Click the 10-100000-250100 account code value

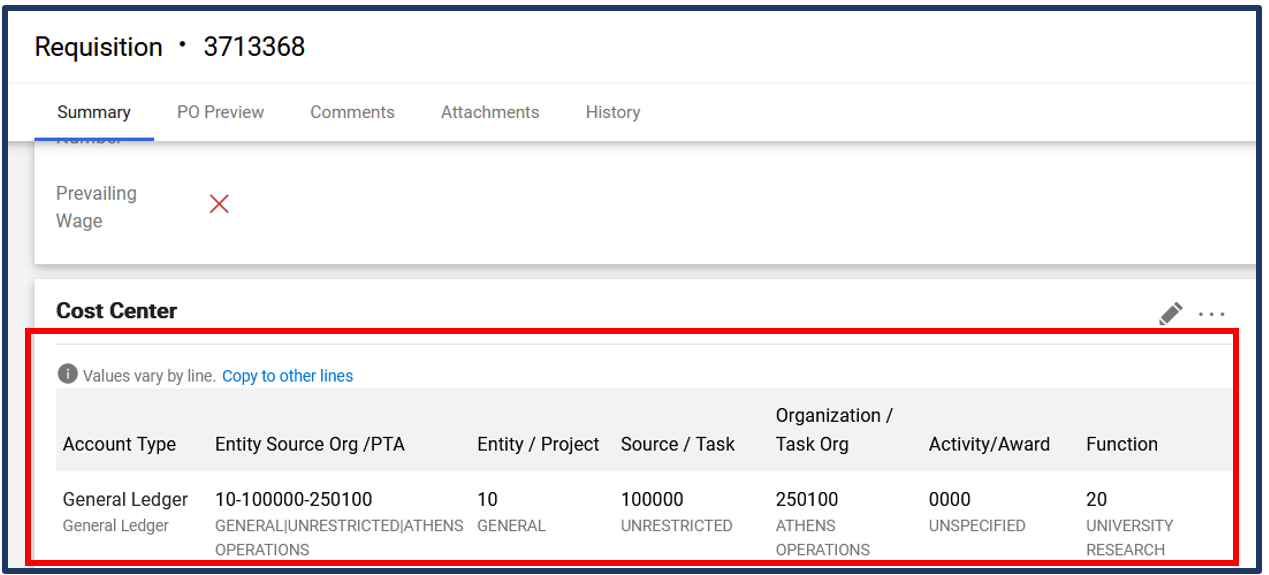pos(294,499)
